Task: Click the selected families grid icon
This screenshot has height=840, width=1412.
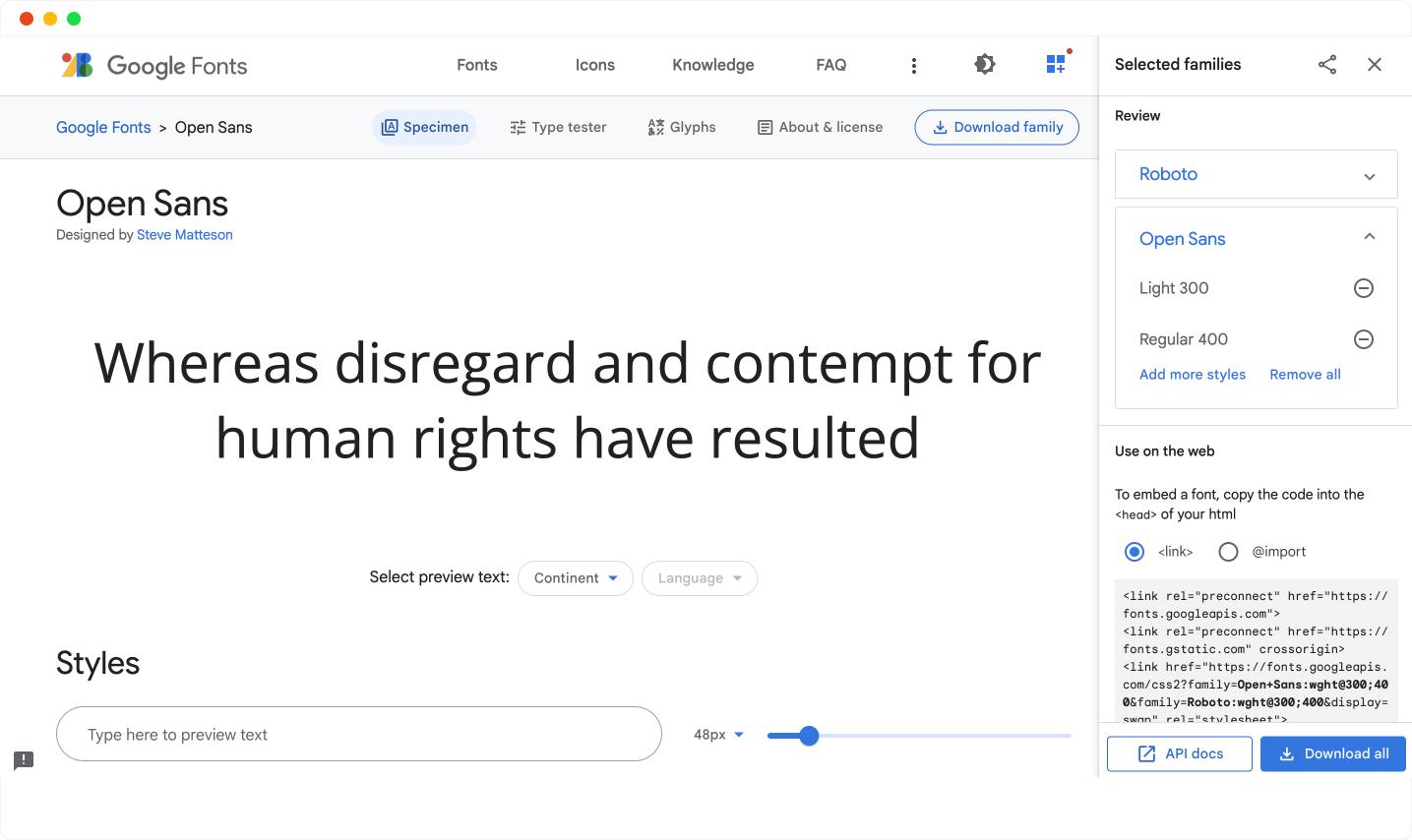Action: [1056, 64]
